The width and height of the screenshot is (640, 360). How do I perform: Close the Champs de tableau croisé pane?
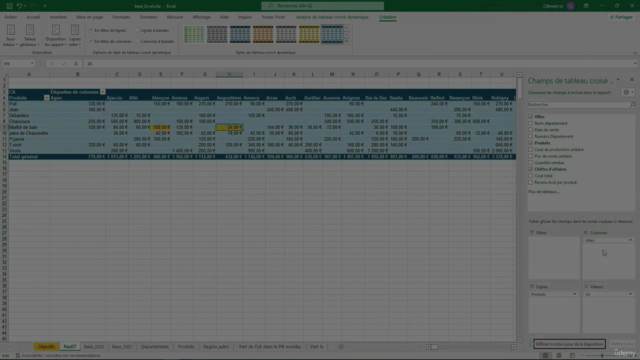click(632, 80)
